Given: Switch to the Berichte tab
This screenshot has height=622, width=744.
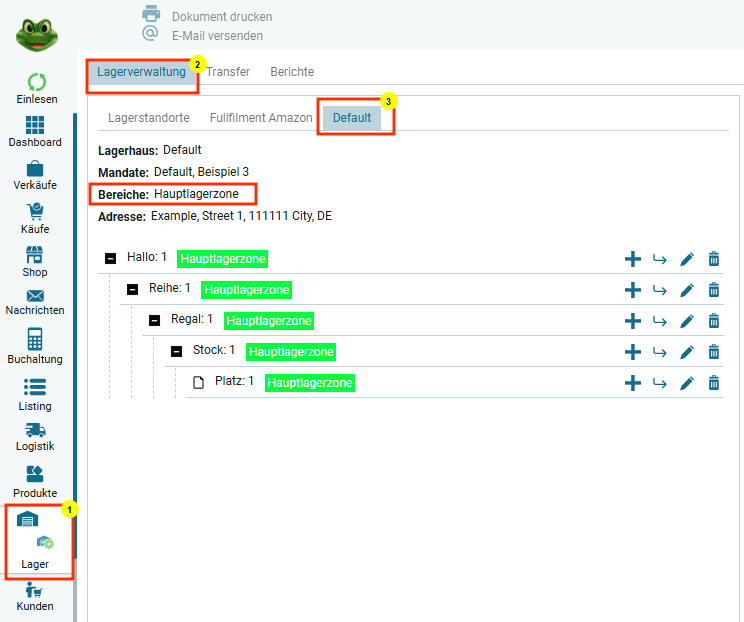Looking at the screenshot, I should (292, 72).
